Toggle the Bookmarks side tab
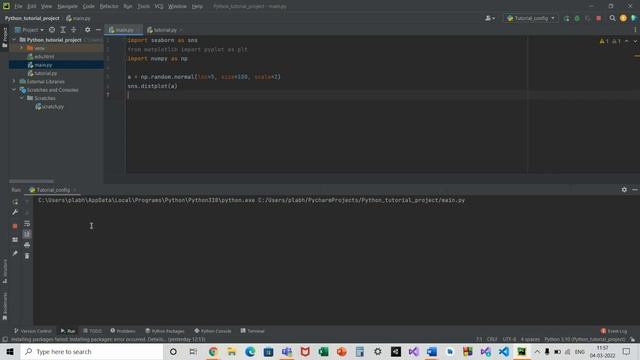640x360 pixels. [4, 306]
